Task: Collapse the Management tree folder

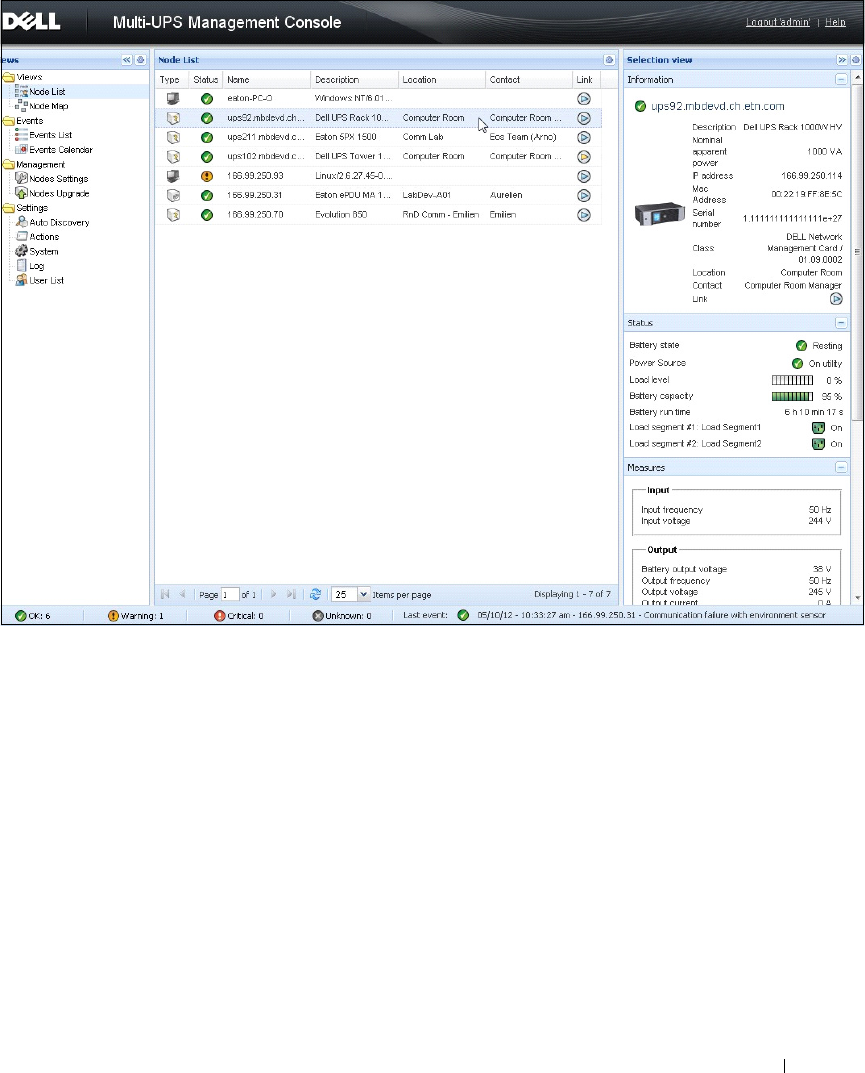Action: (8, 165)
